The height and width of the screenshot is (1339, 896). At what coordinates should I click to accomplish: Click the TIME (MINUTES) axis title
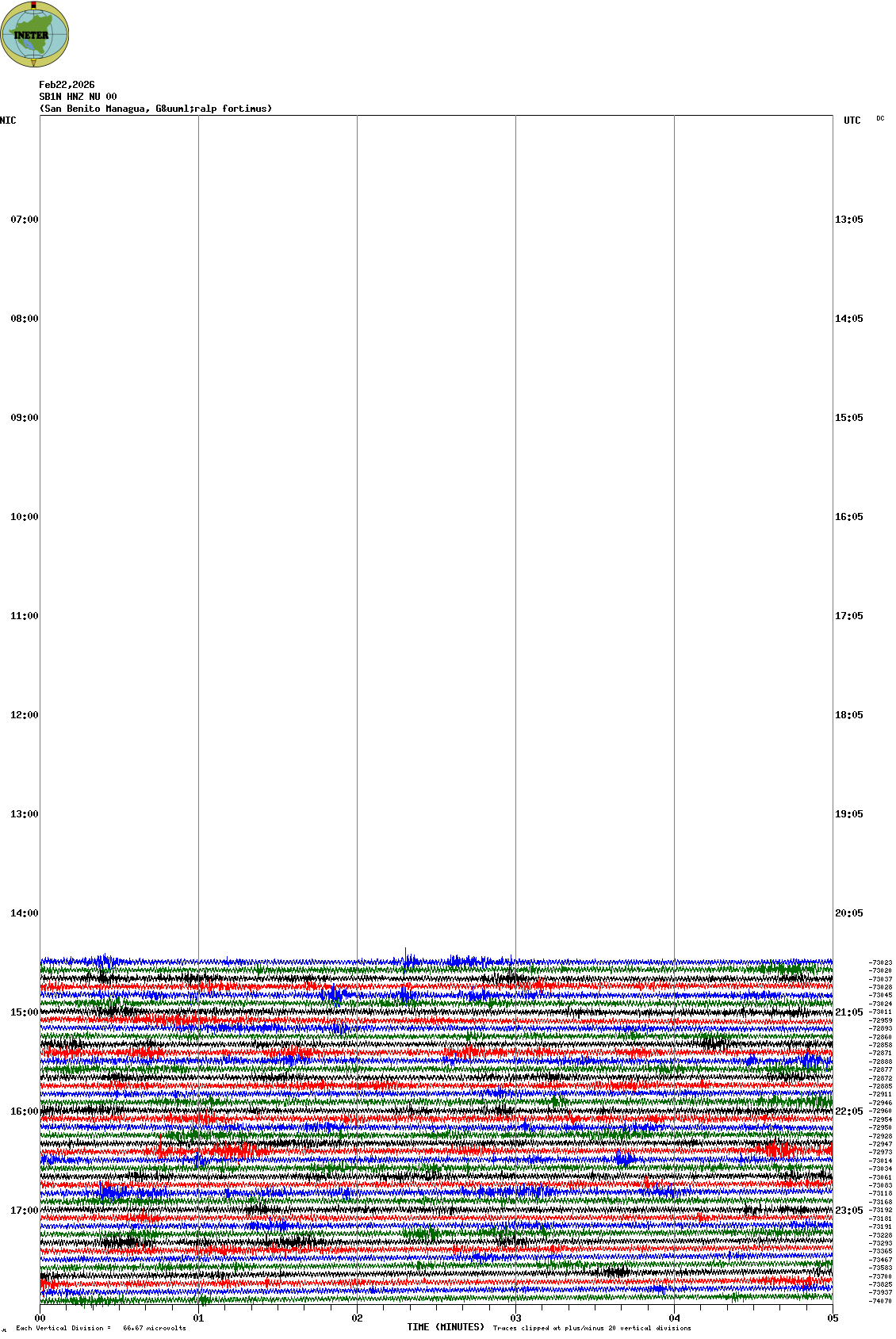(446, 1326)
